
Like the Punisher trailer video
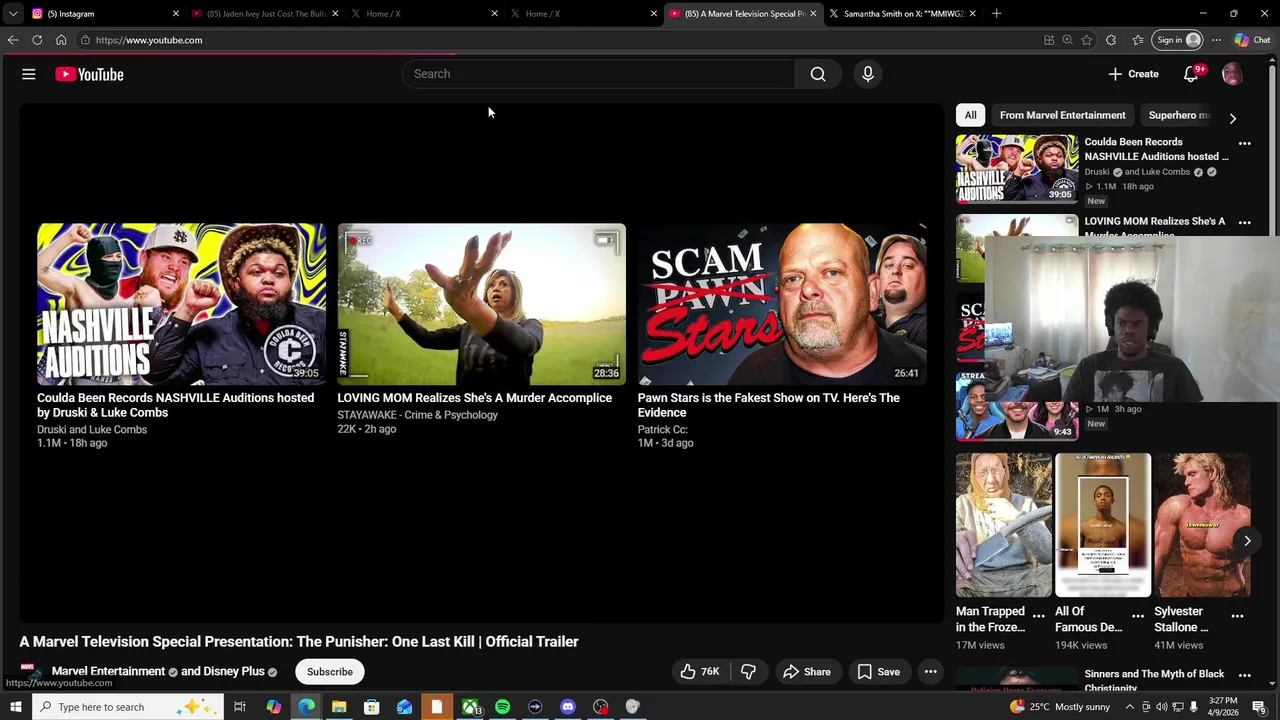pyautogui.click(x=700, y=672)
